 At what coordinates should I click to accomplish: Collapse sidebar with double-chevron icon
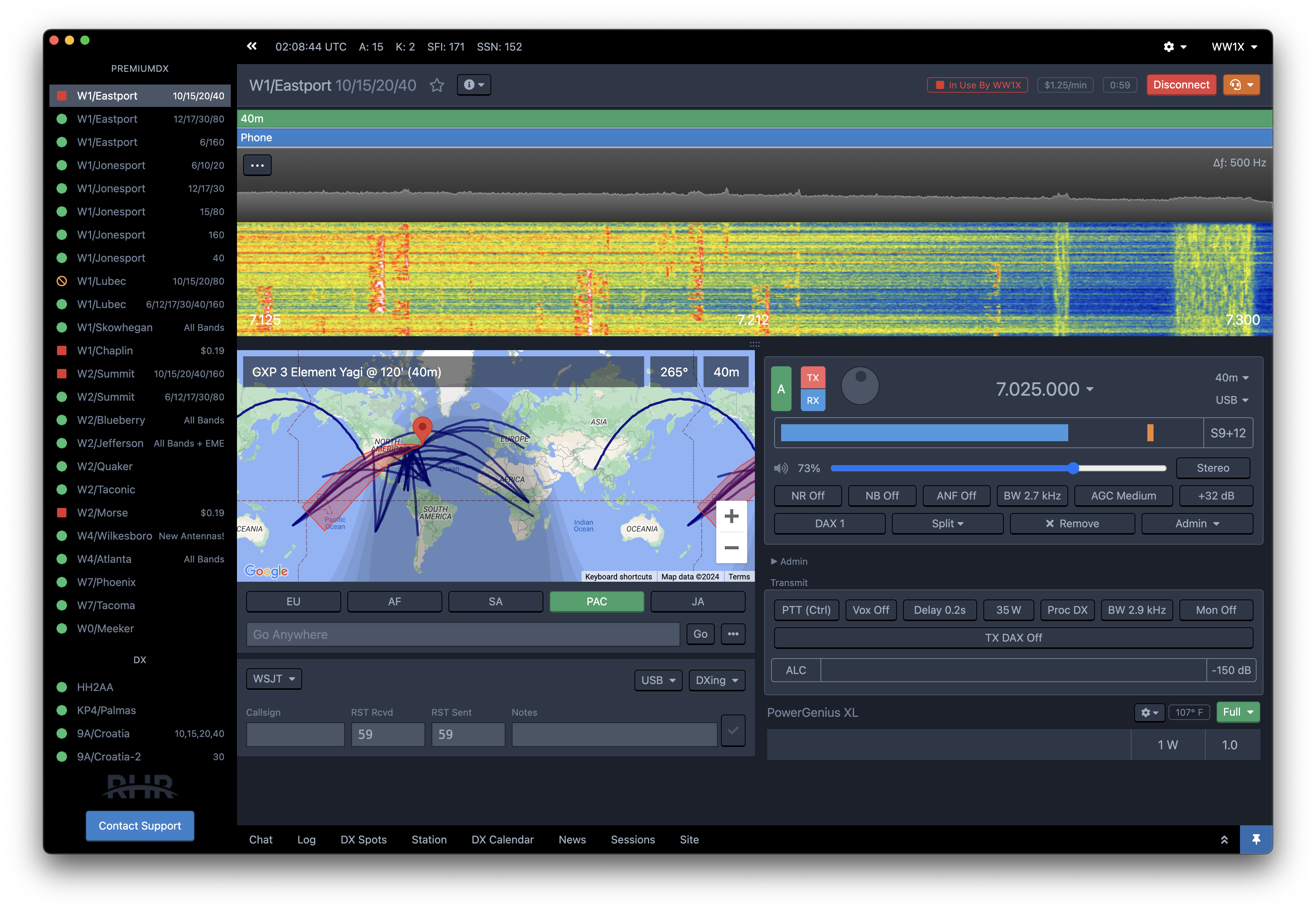coord(252,46)
